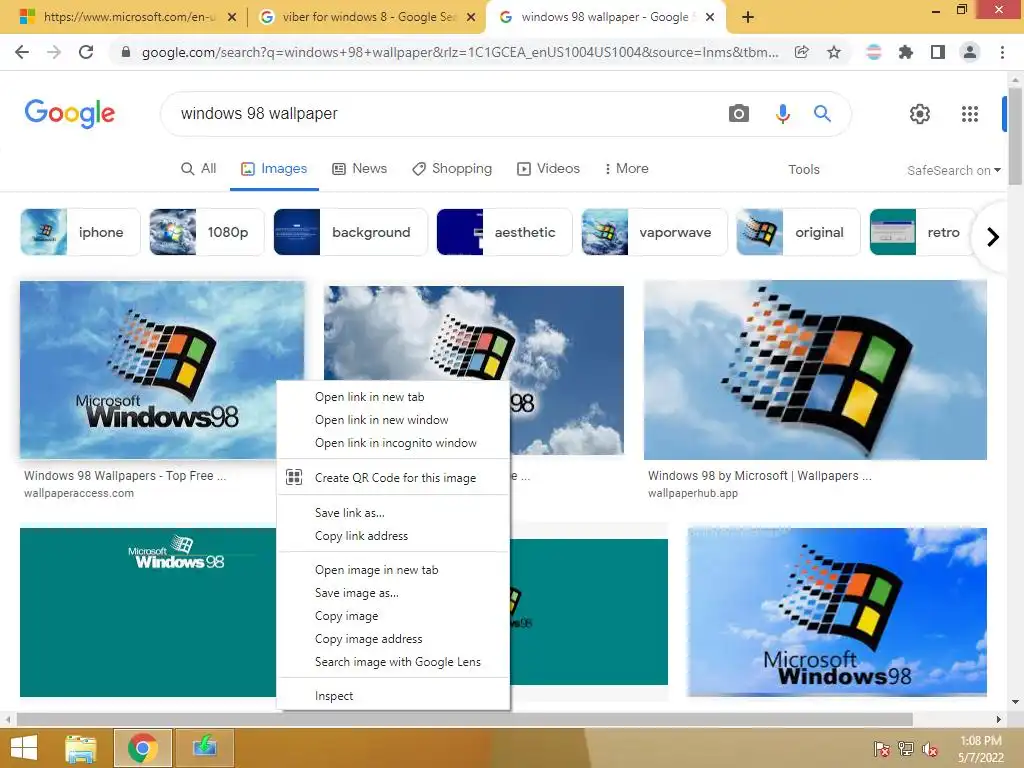Choose Create QR Code for this image
Image resolution: width=1024 pixels, height=768 pixels.
393,478
